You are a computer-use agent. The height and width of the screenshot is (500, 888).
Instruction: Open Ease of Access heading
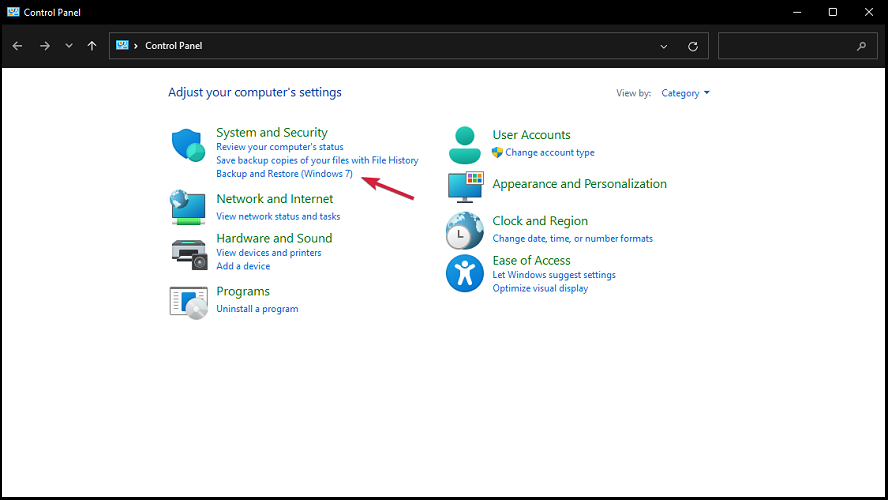coord(531,260)
